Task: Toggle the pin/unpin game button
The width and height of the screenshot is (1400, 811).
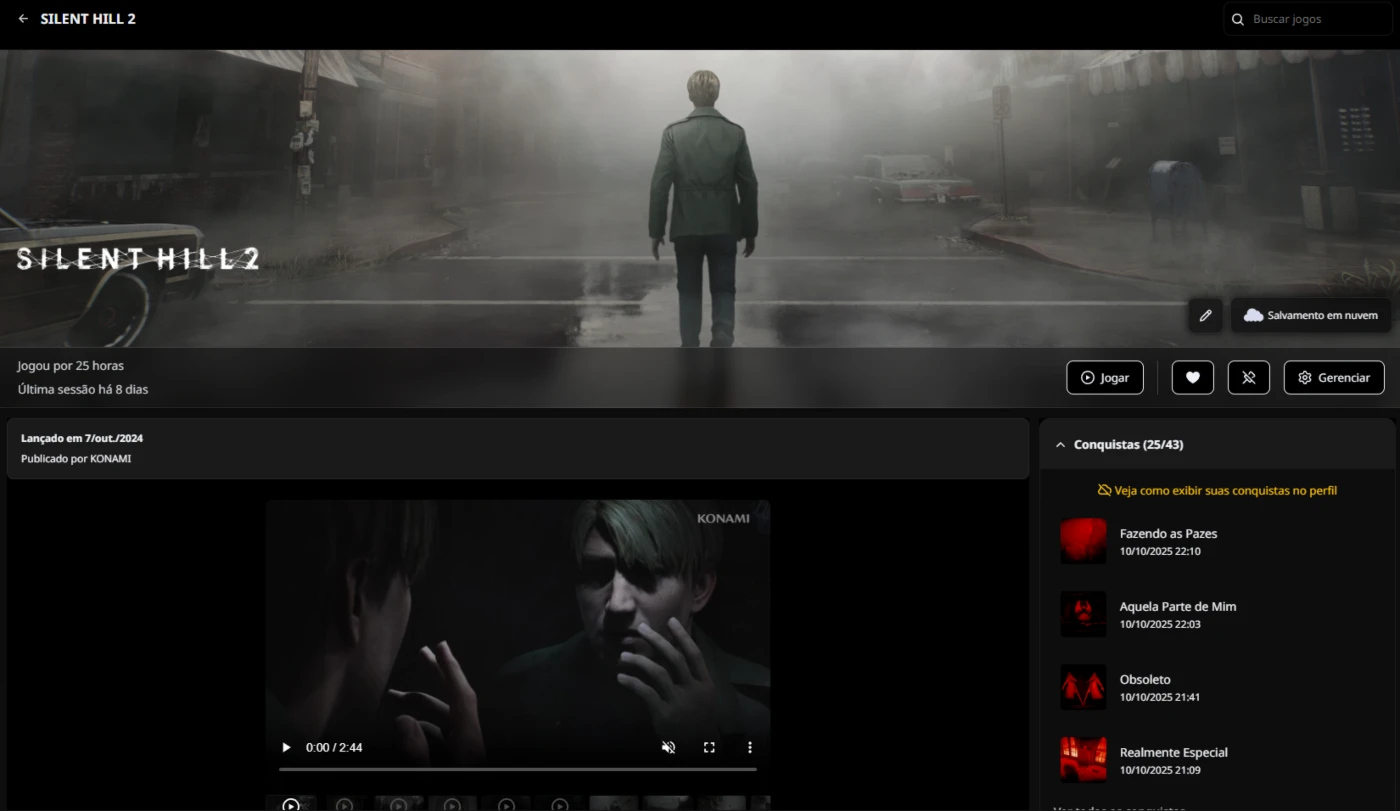Action: tap(1248, 378)
